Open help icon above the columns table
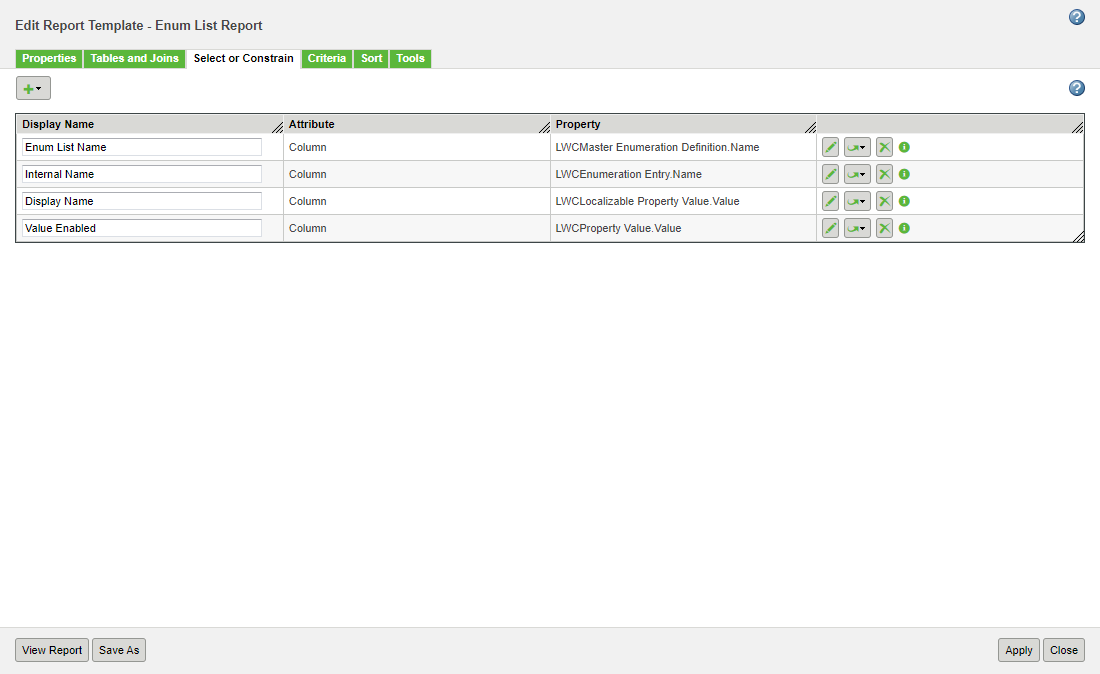 point(1076,88)
